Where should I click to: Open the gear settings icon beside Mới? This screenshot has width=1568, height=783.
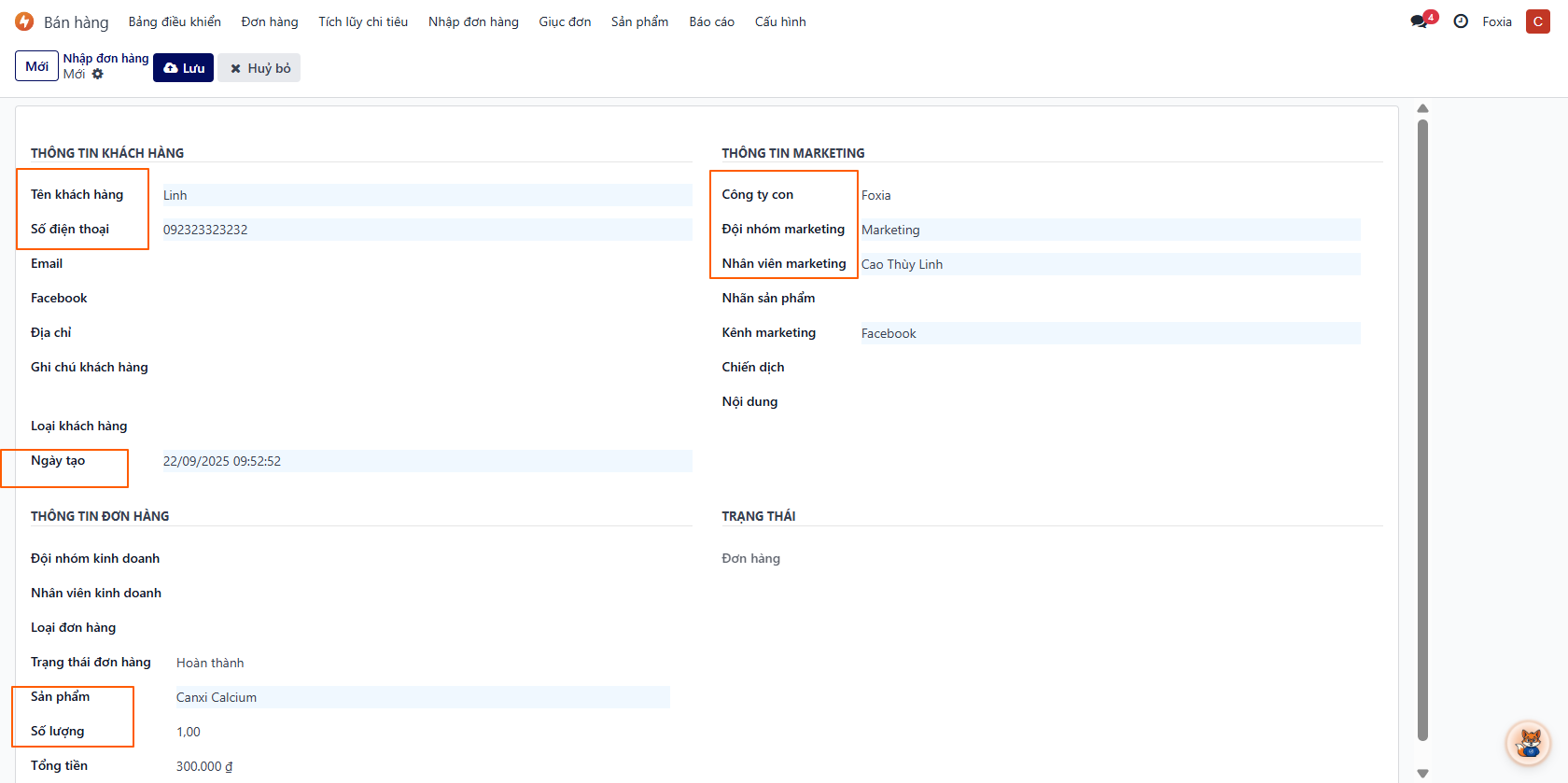[98, 75]
